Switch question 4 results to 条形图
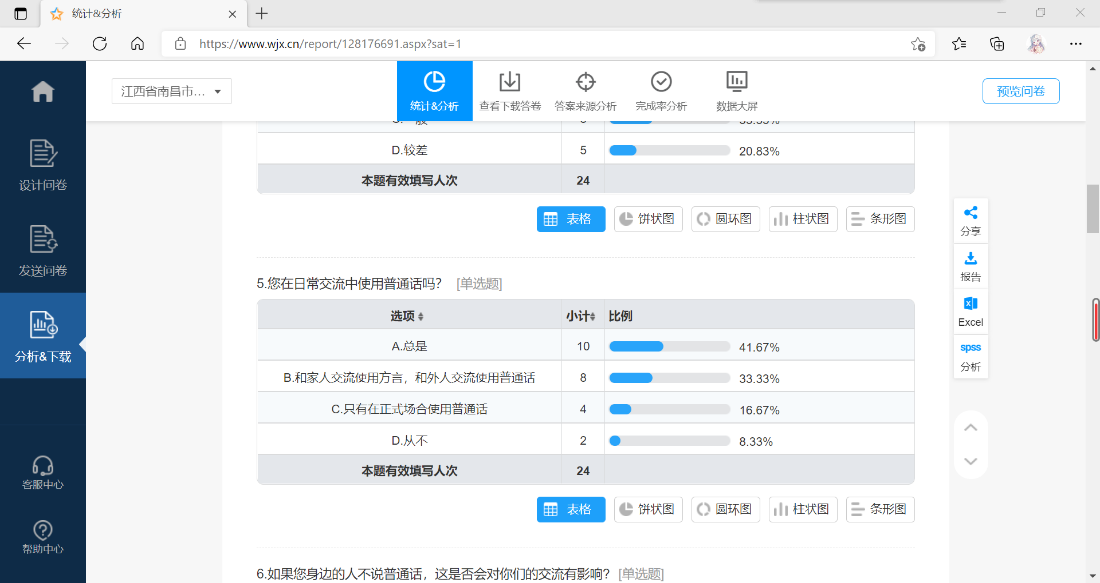This screenshot has width=1100, height=583. pos(880,219)
